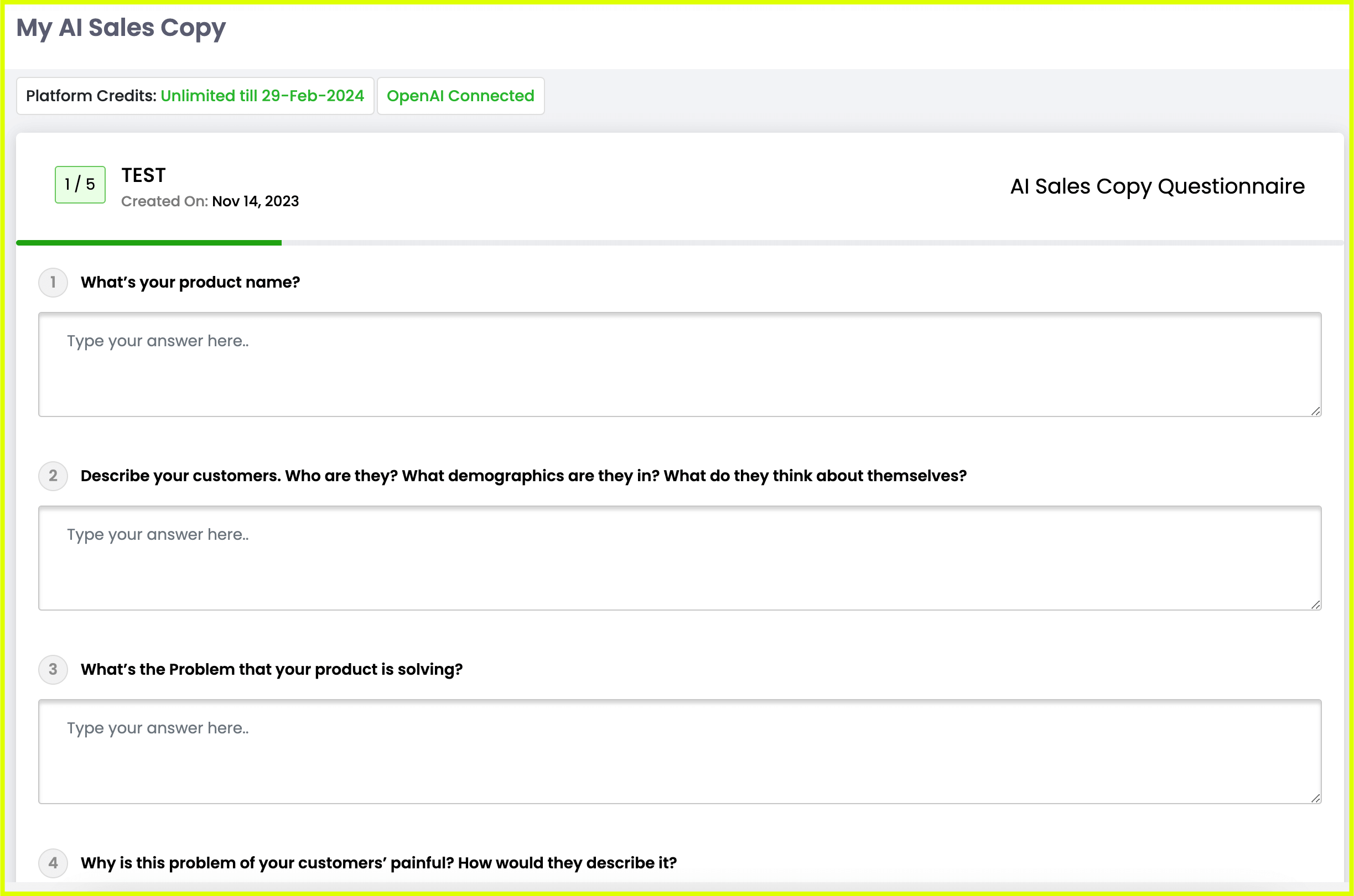Image resolution: width=1354 pixels, height=896 pixels.
Task: Click the question 2 number circle
Action: tap(53, 476)
